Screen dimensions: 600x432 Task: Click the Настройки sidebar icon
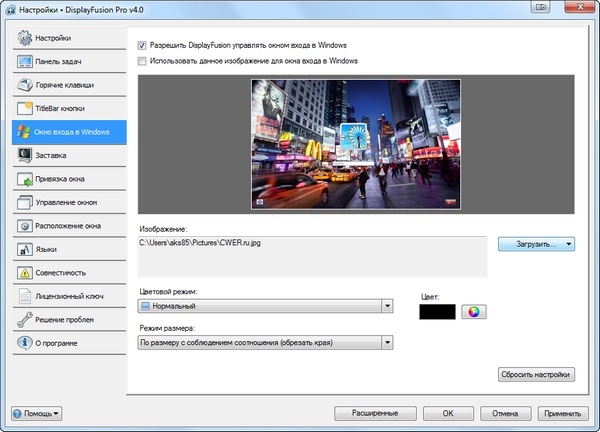point(24,39)
